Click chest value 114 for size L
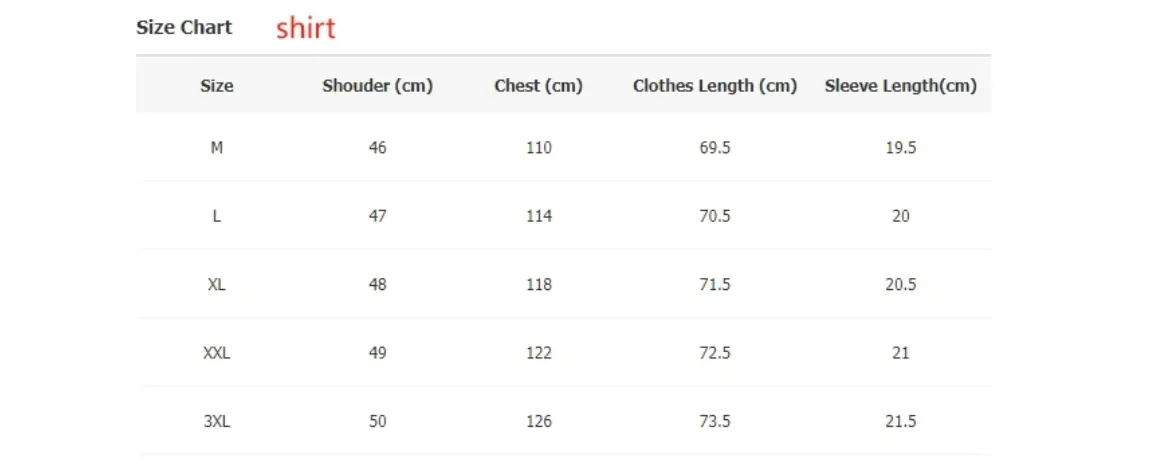The height and width of the screenshot is (470, 1170). (x=538, y=216)
